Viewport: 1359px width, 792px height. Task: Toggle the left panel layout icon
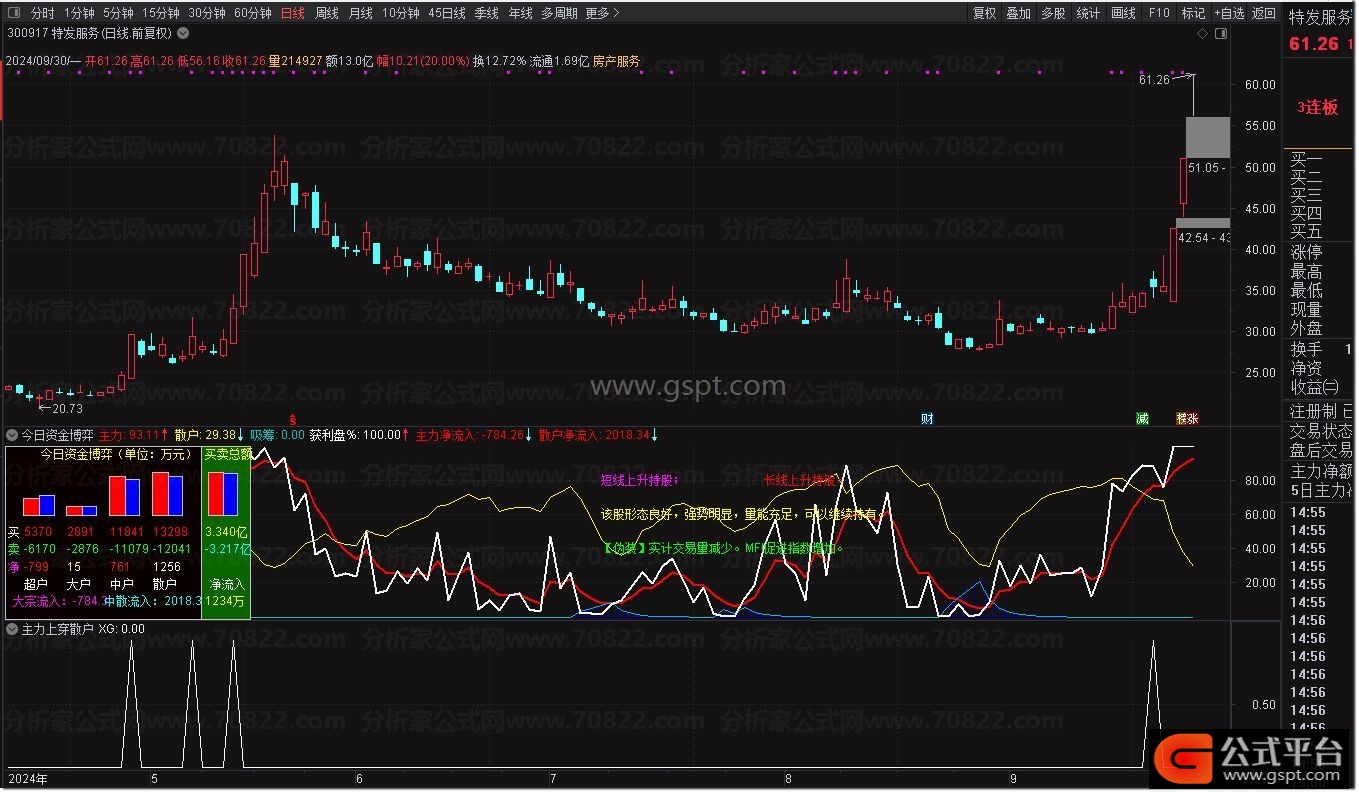[x=13, y=13]
